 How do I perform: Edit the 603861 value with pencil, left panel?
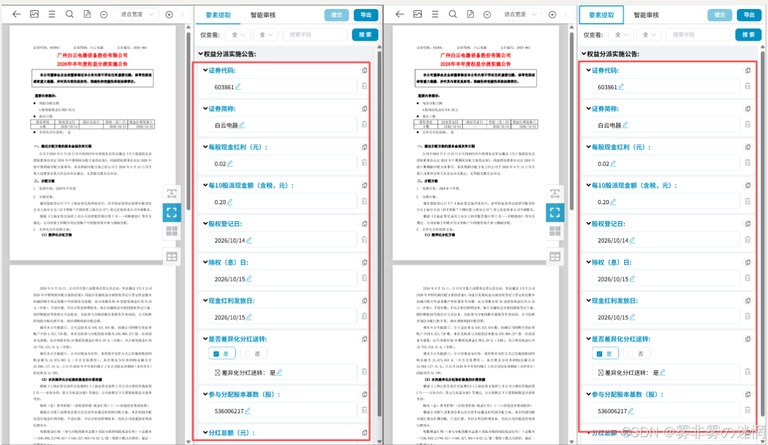click(x=238, y=87)
